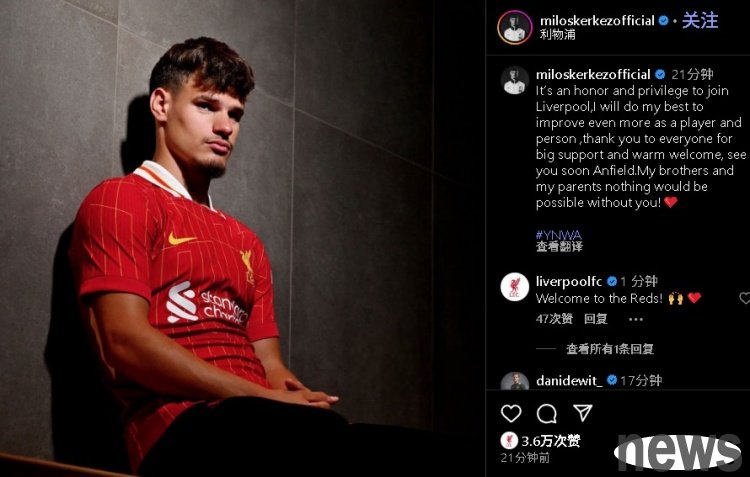Viewport: 750px width, 477px height.
Task: Like the post with heart icon
Action: [x=511, y=413]
